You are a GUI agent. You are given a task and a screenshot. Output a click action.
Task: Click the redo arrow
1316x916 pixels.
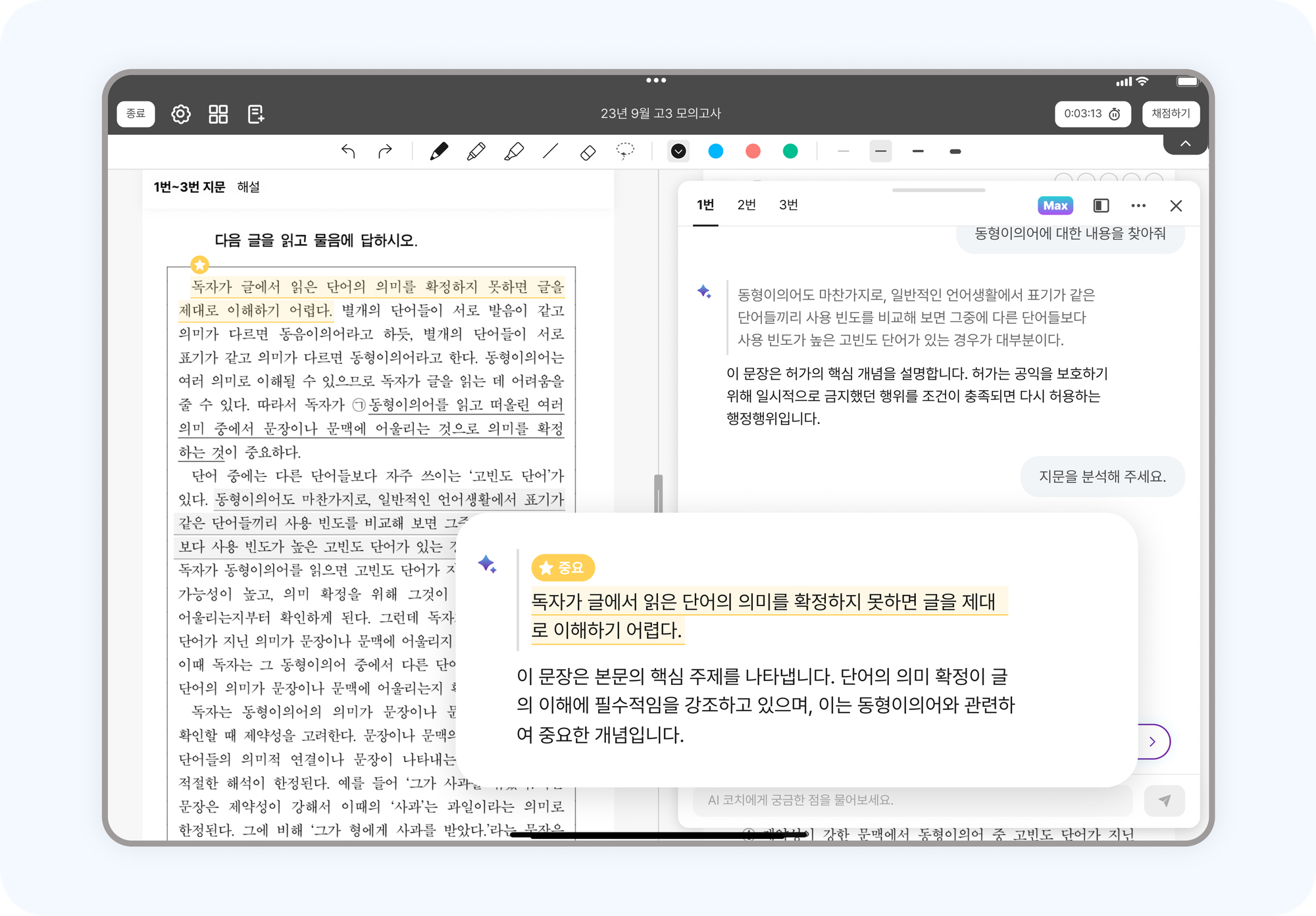tap(385, 152)
